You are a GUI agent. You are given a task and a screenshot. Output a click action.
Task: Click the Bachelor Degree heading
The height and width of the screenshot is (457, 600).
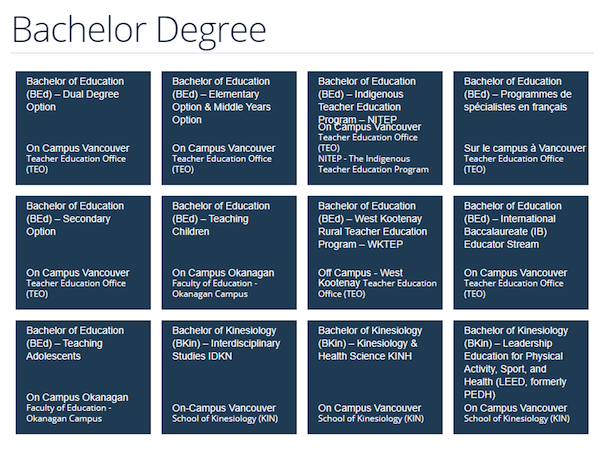point(139,31)
